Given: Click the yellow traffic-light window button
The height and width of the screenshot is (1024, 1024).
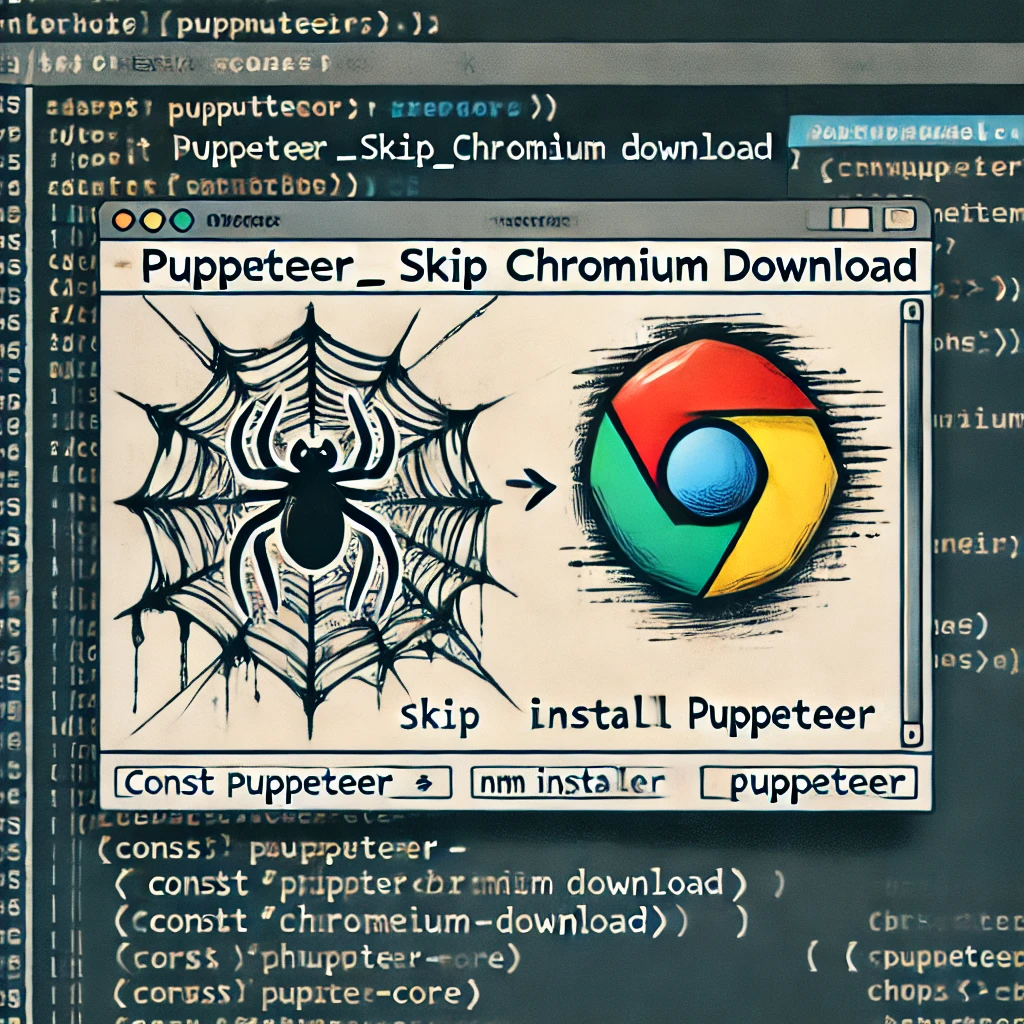Looking at the screenshot, I should click(x=153, y=222).
